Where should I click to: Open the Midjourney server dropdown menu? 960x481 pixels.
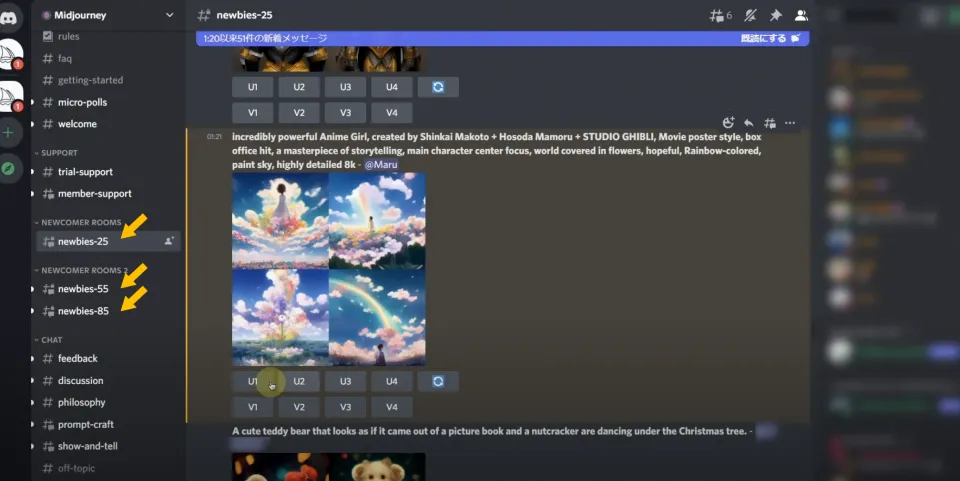(170, 15)
